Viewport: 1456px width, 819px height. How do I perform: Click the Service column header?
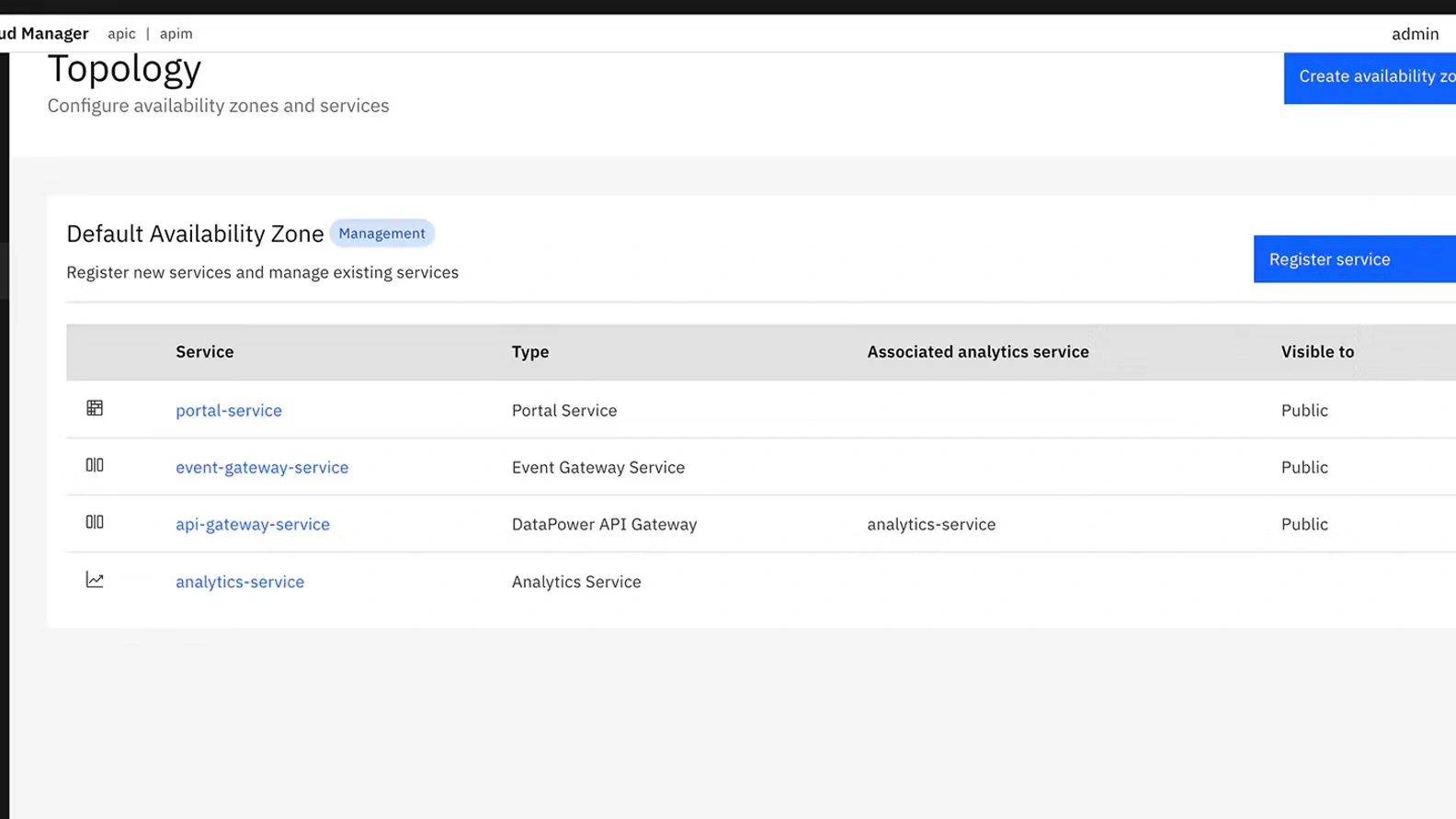pyautogui.click(x=205, y=352)
